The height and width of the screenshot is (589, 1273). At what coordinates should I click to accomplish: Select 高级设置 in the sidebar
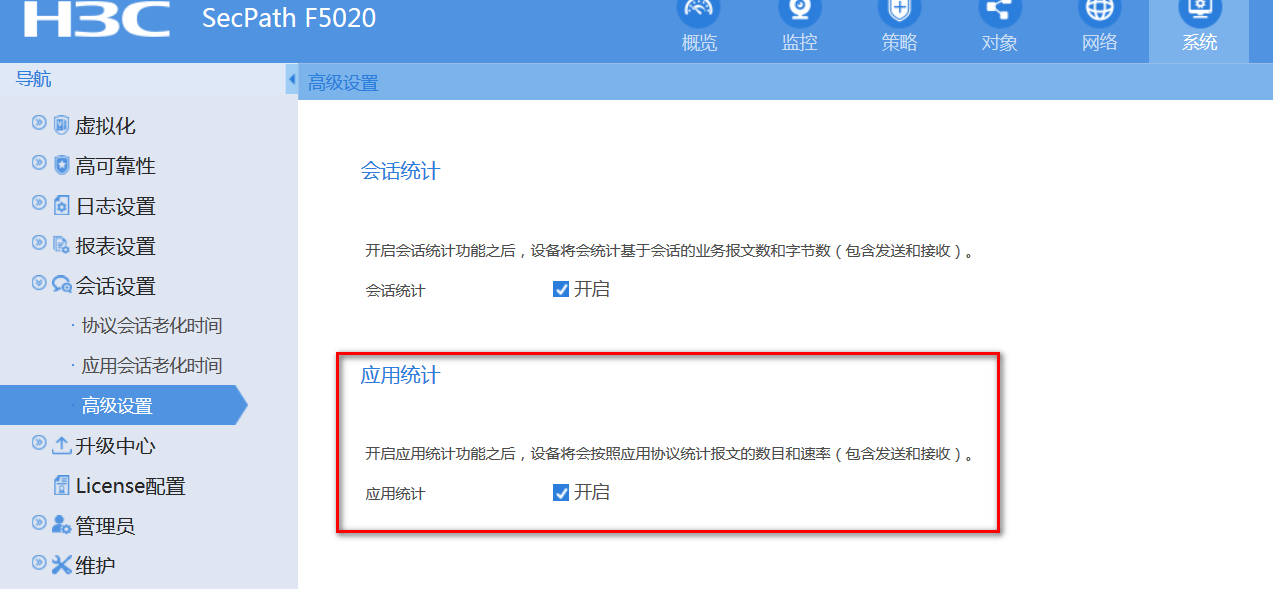pyautogui.click(x=117, y=406)
